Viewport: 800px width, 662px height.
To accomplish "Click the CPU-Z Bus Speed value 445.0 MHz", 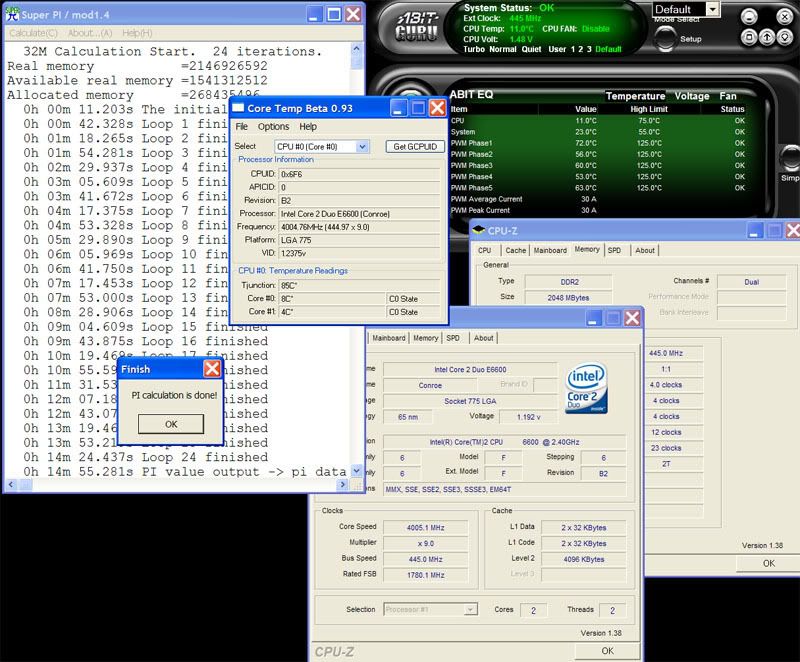I will point(426,559).
